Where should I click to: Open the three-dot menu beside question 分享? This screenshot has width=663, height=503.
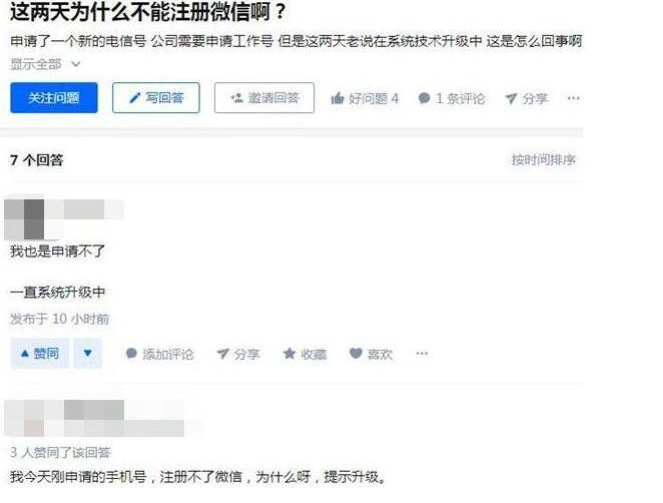pos(573,98)
